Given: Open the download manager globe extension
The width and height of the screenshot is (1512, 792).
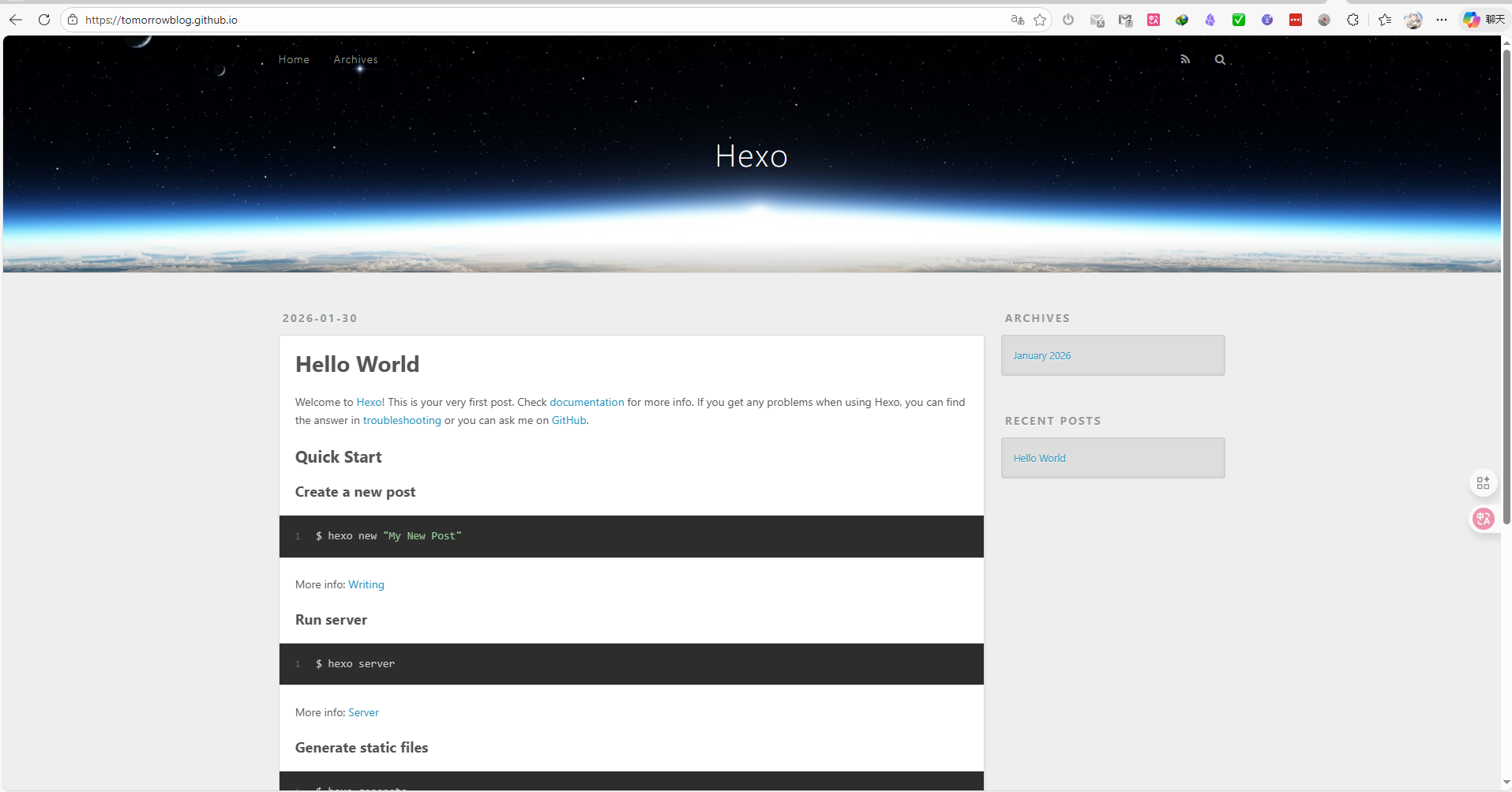Looking at the screenshot, I should (1182, 20).
